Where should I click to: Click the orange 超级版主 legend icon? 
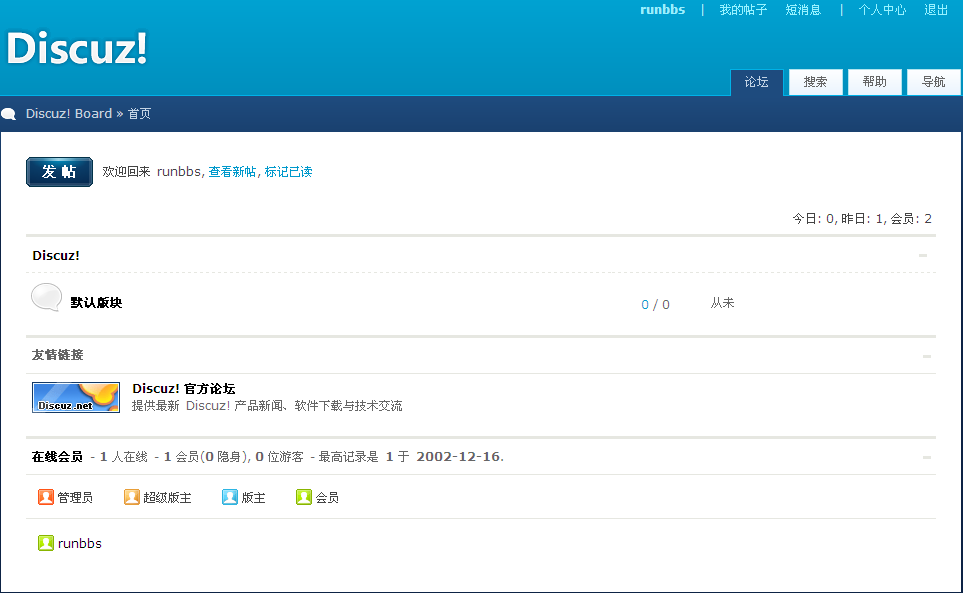(x=131, y=497)
